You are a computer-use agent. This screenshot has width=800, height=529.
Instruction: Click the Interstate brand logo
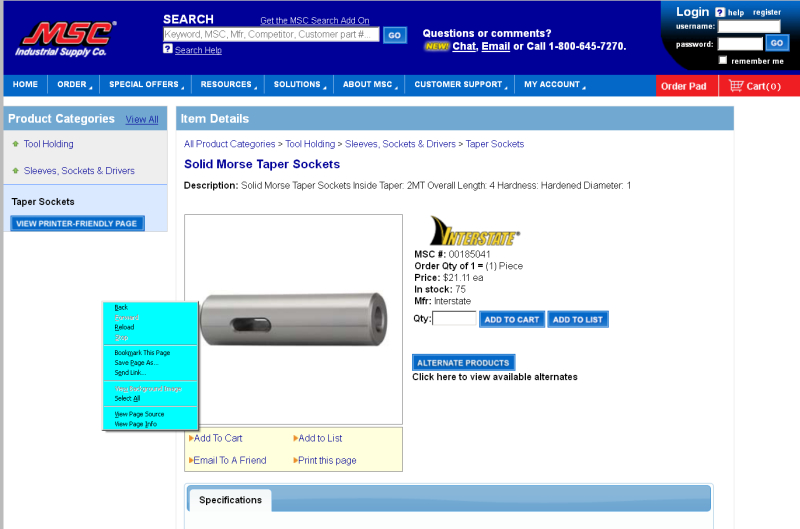tap(474, 231)
